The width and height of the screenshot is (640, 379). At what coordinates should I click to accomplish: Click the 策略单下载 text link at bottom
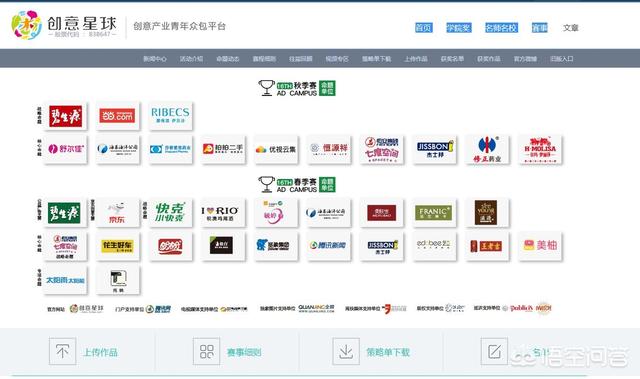pyautogui.click(x=388, y=352)
